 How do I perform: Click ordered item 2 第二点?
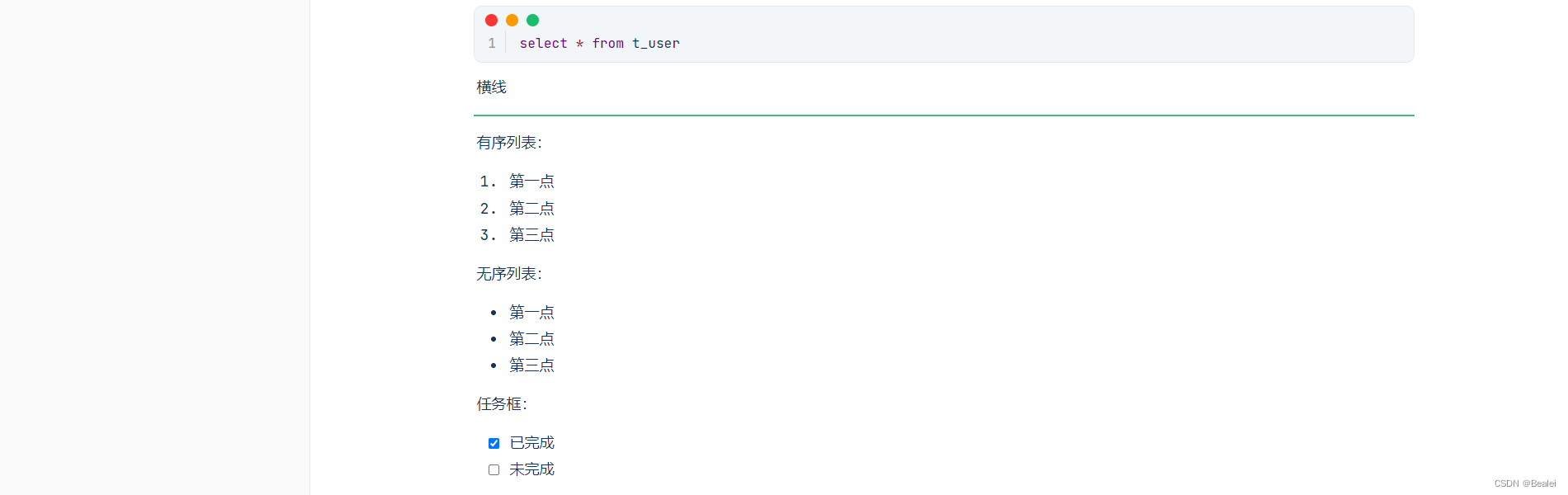coord(531,208)
